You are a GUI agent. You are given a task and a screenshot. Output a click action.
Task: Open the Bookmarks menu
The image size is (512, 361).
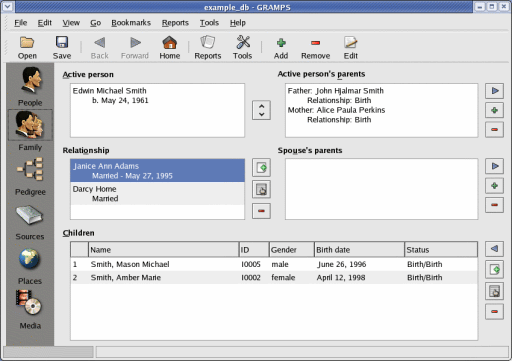pos(131,23)
